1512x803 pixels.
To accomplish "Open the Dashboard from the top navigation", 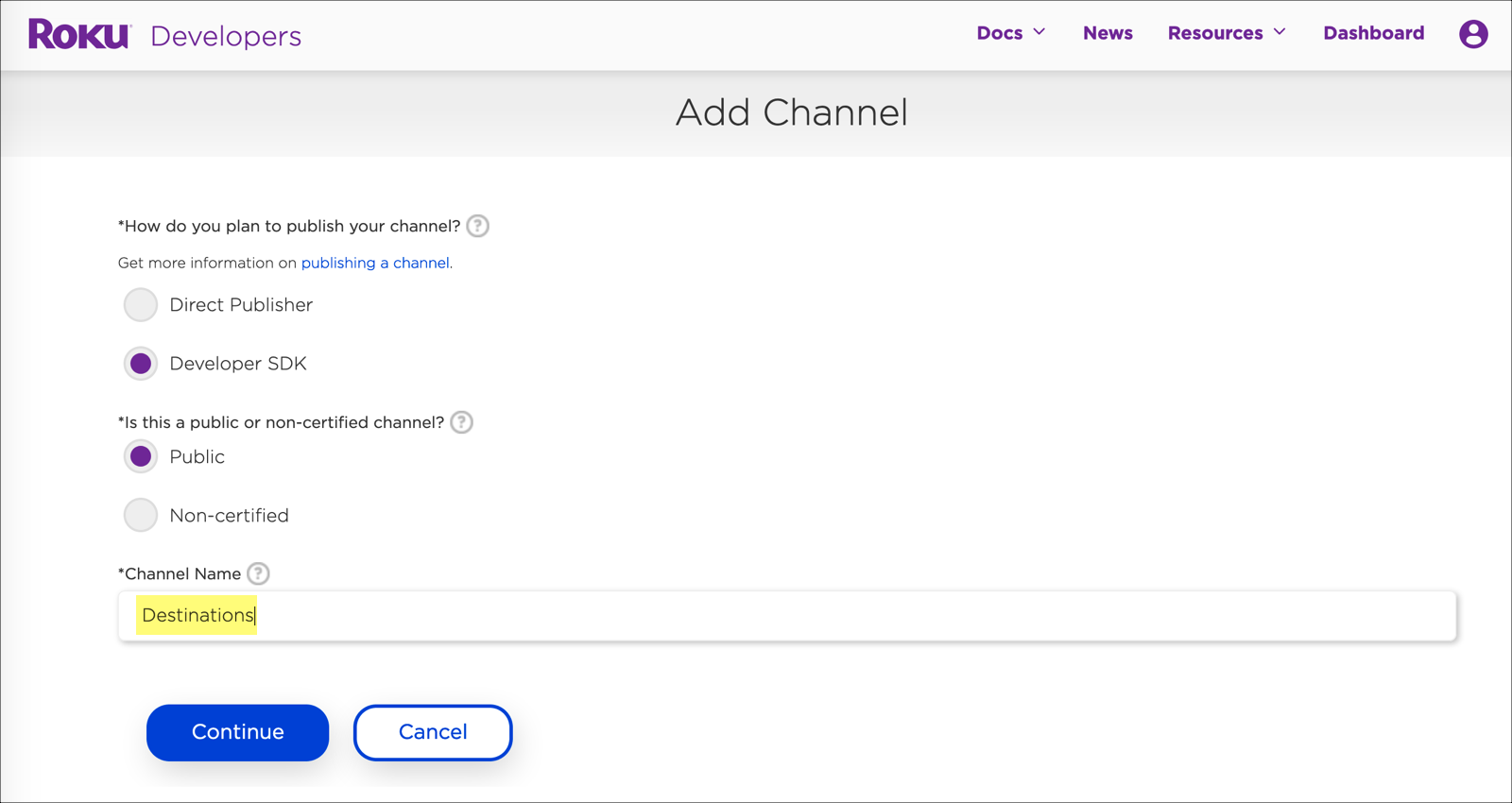I will pyautogui.click(x=1373, y=33).
